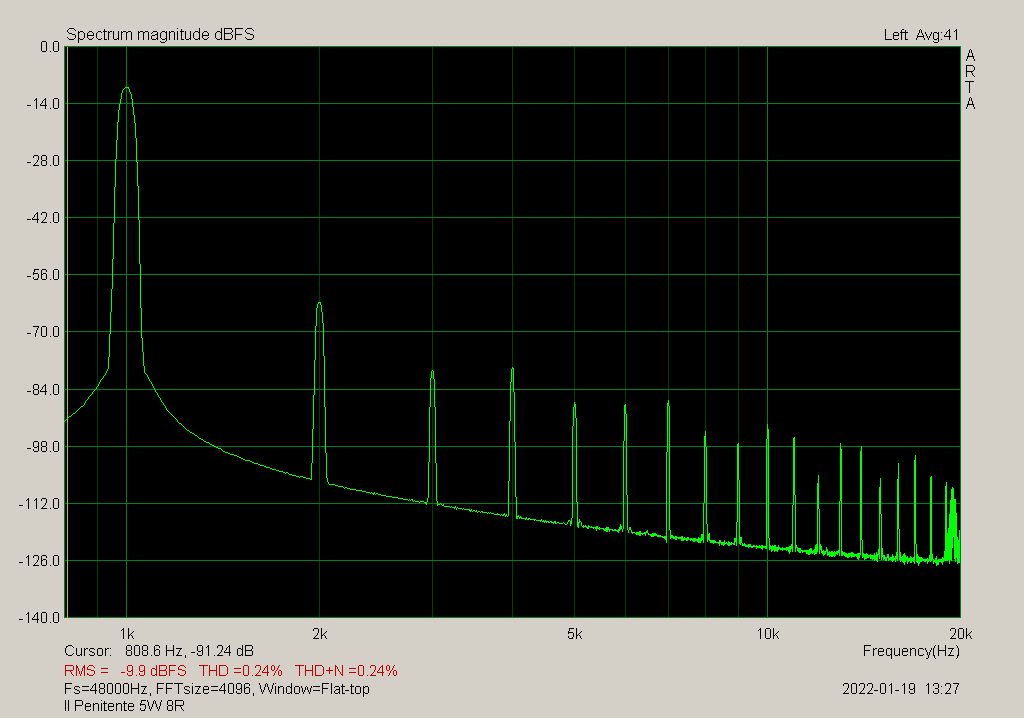Click the "THD+N =0.24%" readout

pyautogui.click(x=346, y=671)
